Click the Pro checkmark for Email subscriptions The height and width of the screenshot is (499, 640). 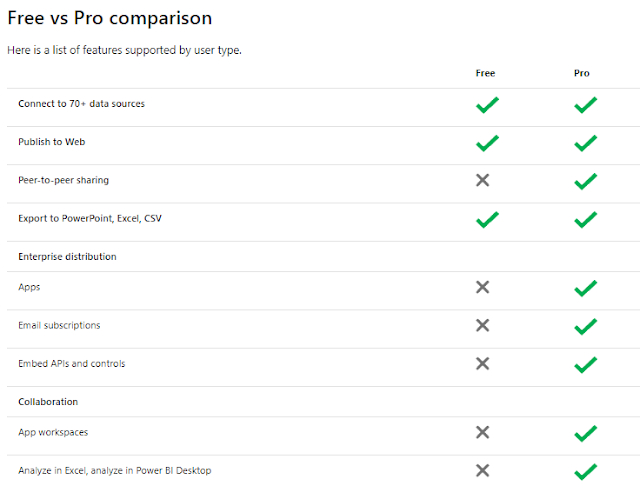coord(585,326)
